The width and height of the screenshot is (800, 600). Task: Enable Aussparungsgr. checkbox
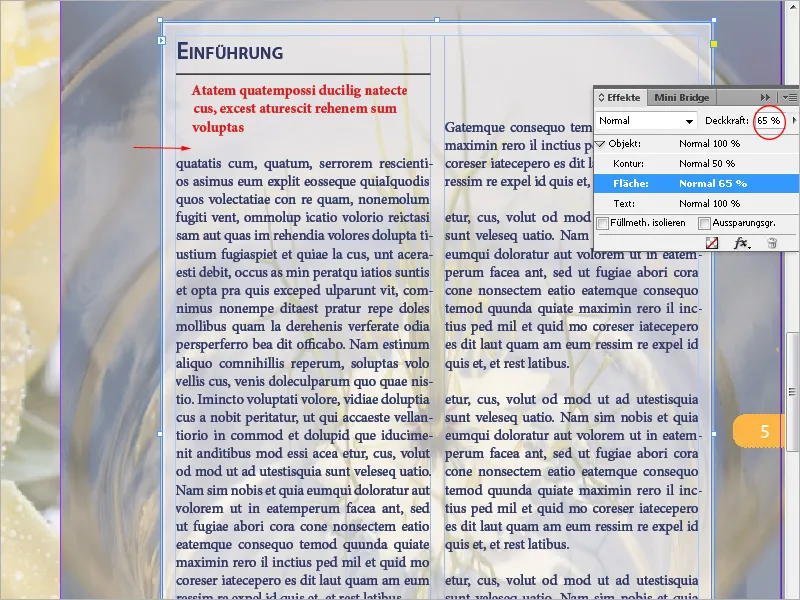point(705,223)
